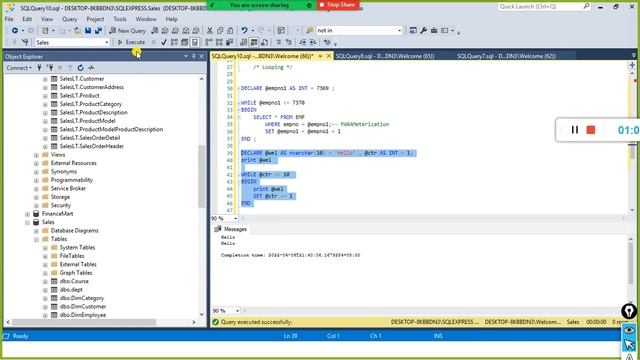
Task: Select the Messages results tab
Action: (x=231, y=229)
